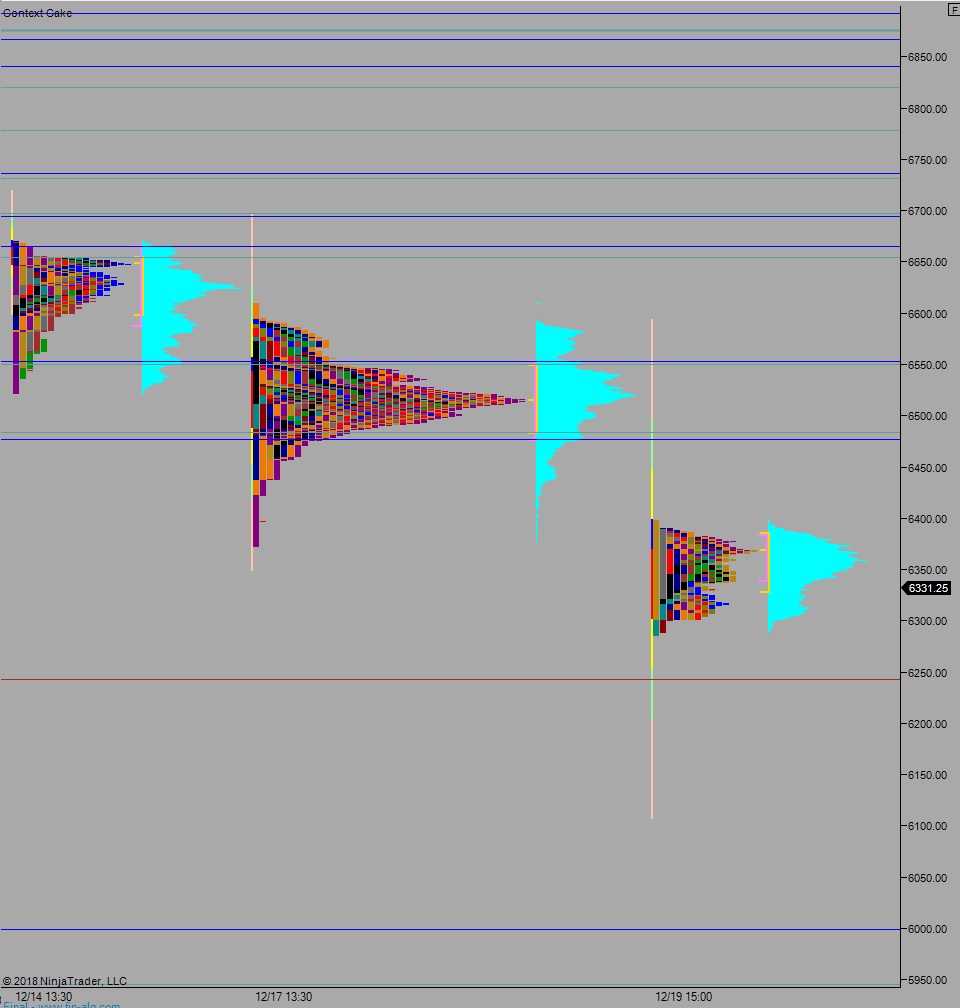Click the 6000.00 price axis label

point(927,929)
